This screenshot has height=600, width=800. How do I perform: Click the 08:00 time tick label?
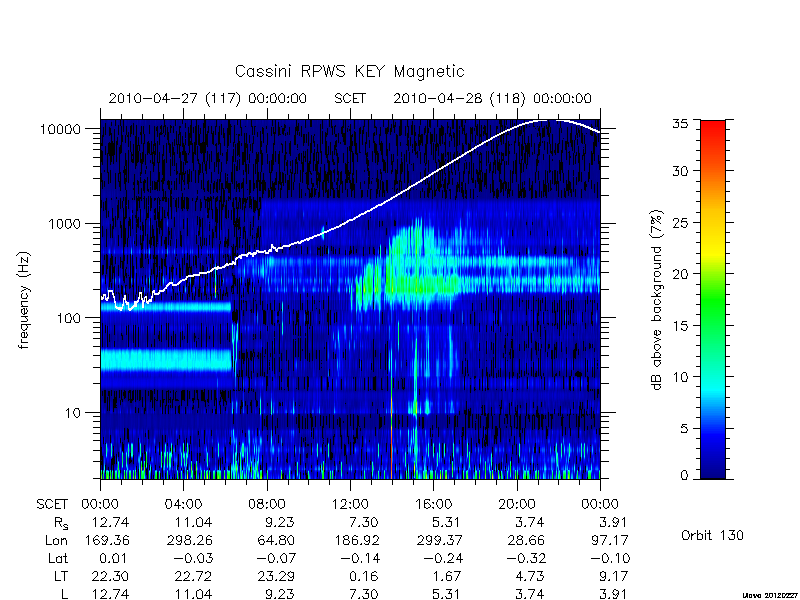[x=267, y=504]
